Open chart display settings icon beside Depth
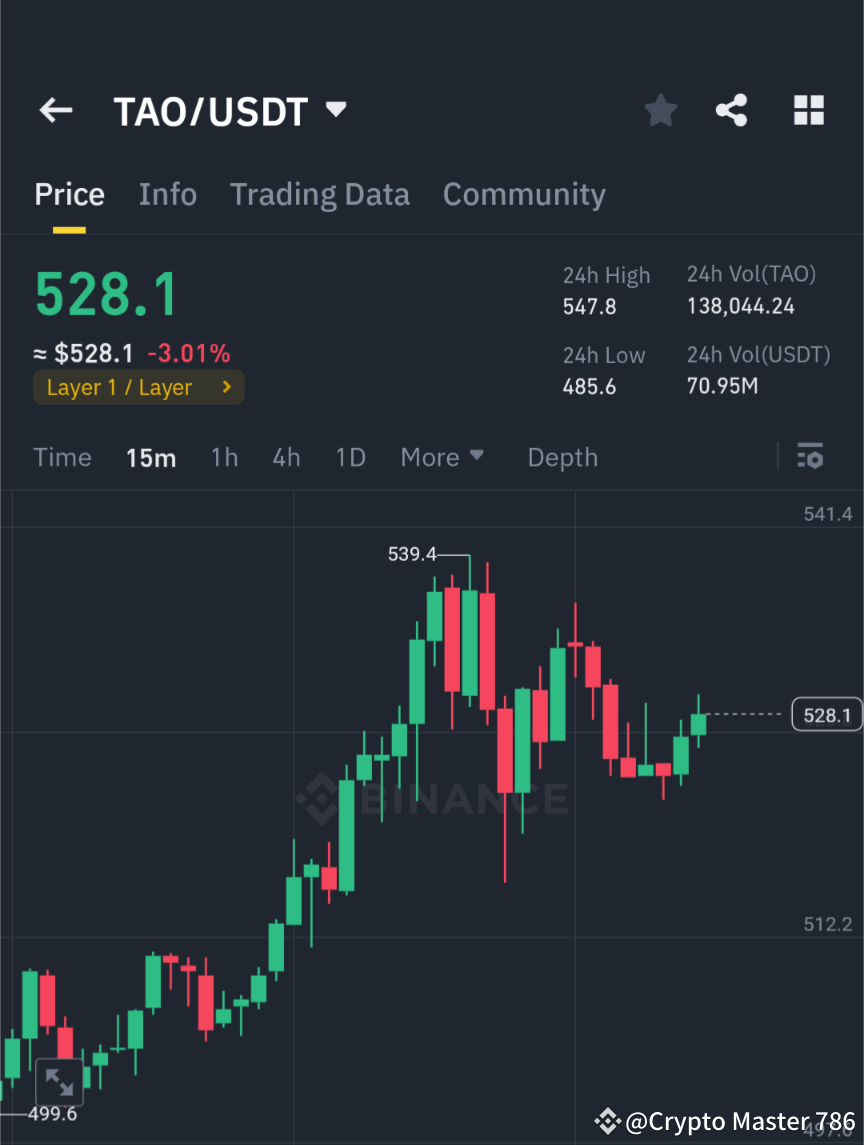864x1145 pixels. pyautogui.click(x=810, y=456)
